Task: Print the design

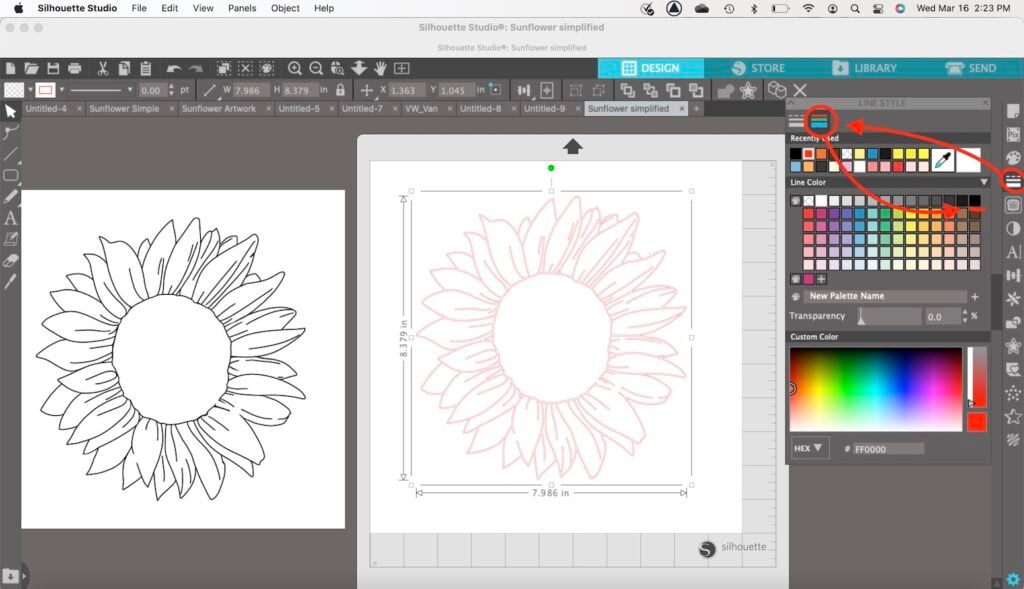Action: point(74,68)
